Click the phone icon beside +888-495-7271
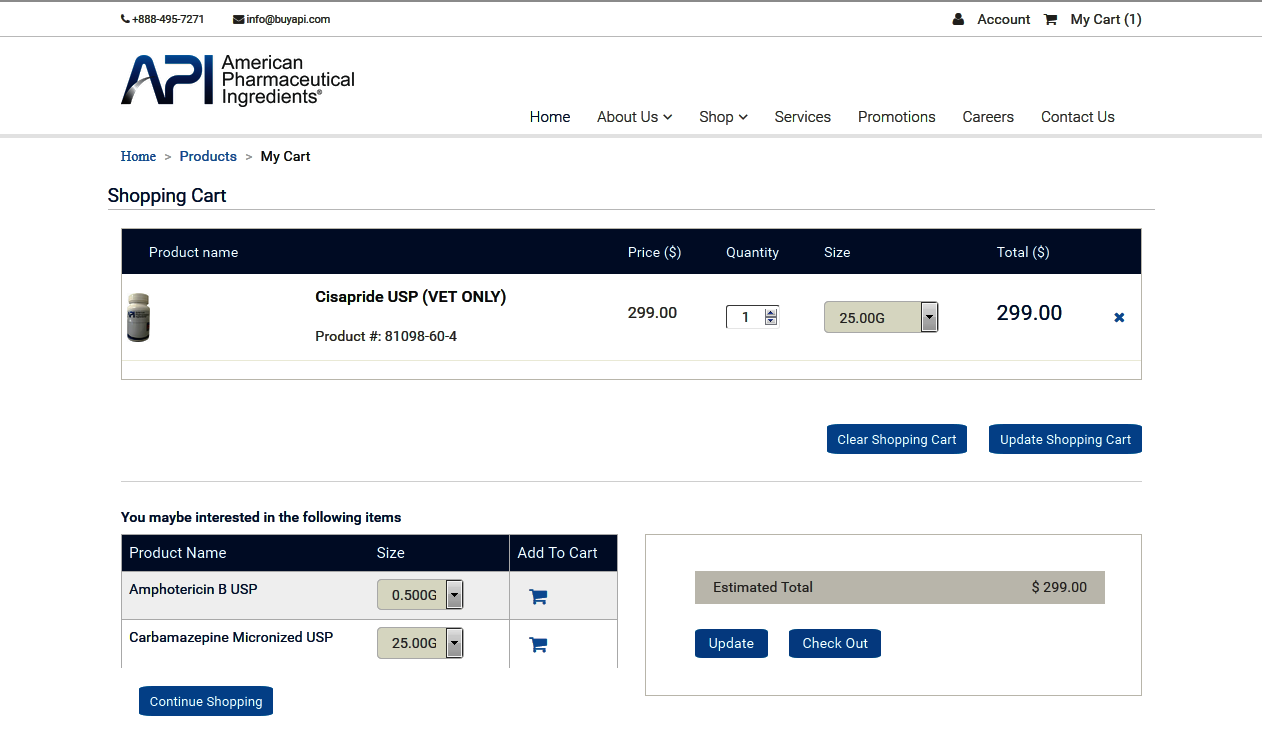This screenshot has height=743, width=1262. coord(125,19)
